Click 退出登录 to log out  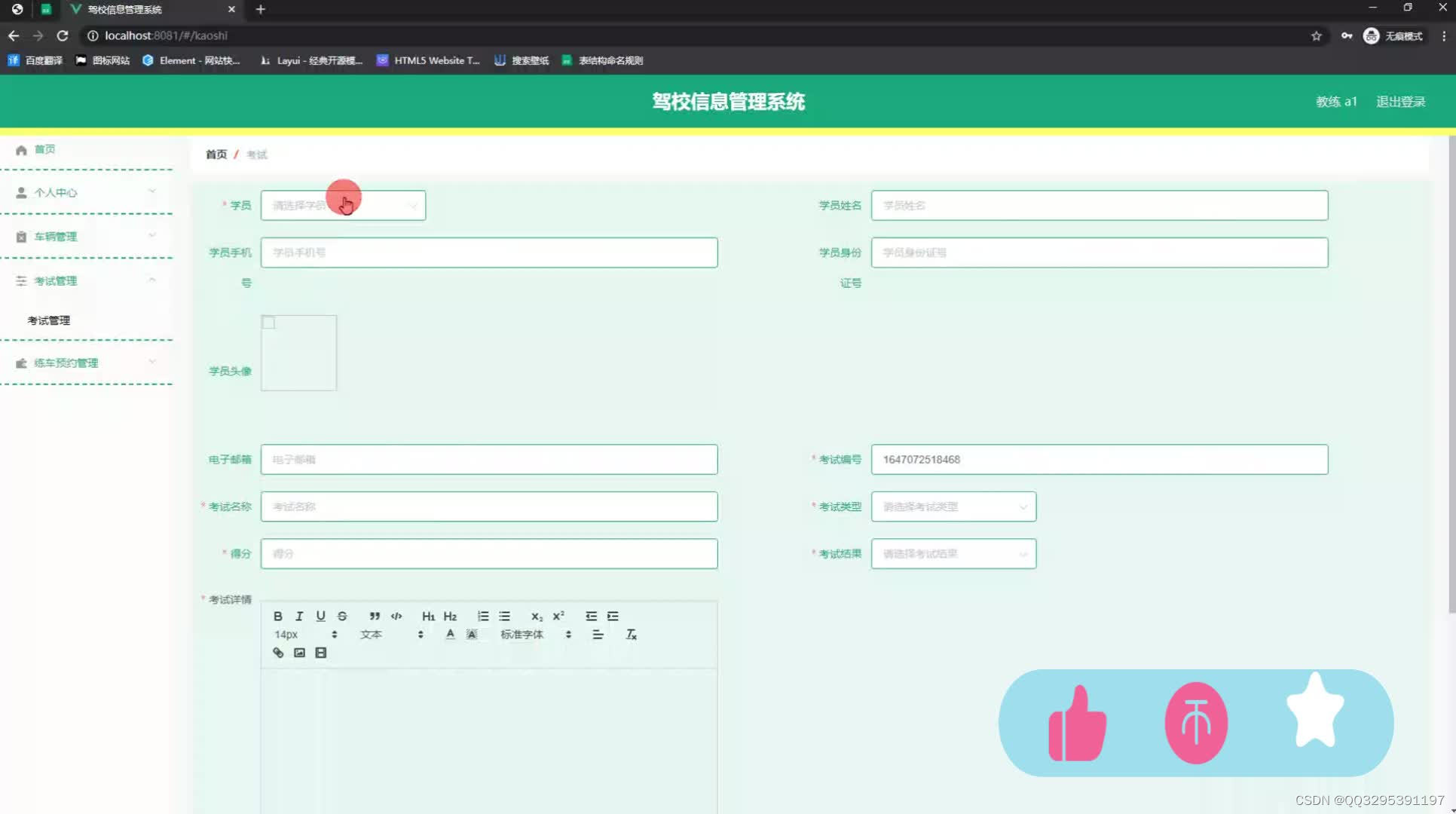(x=1400, y=101)
